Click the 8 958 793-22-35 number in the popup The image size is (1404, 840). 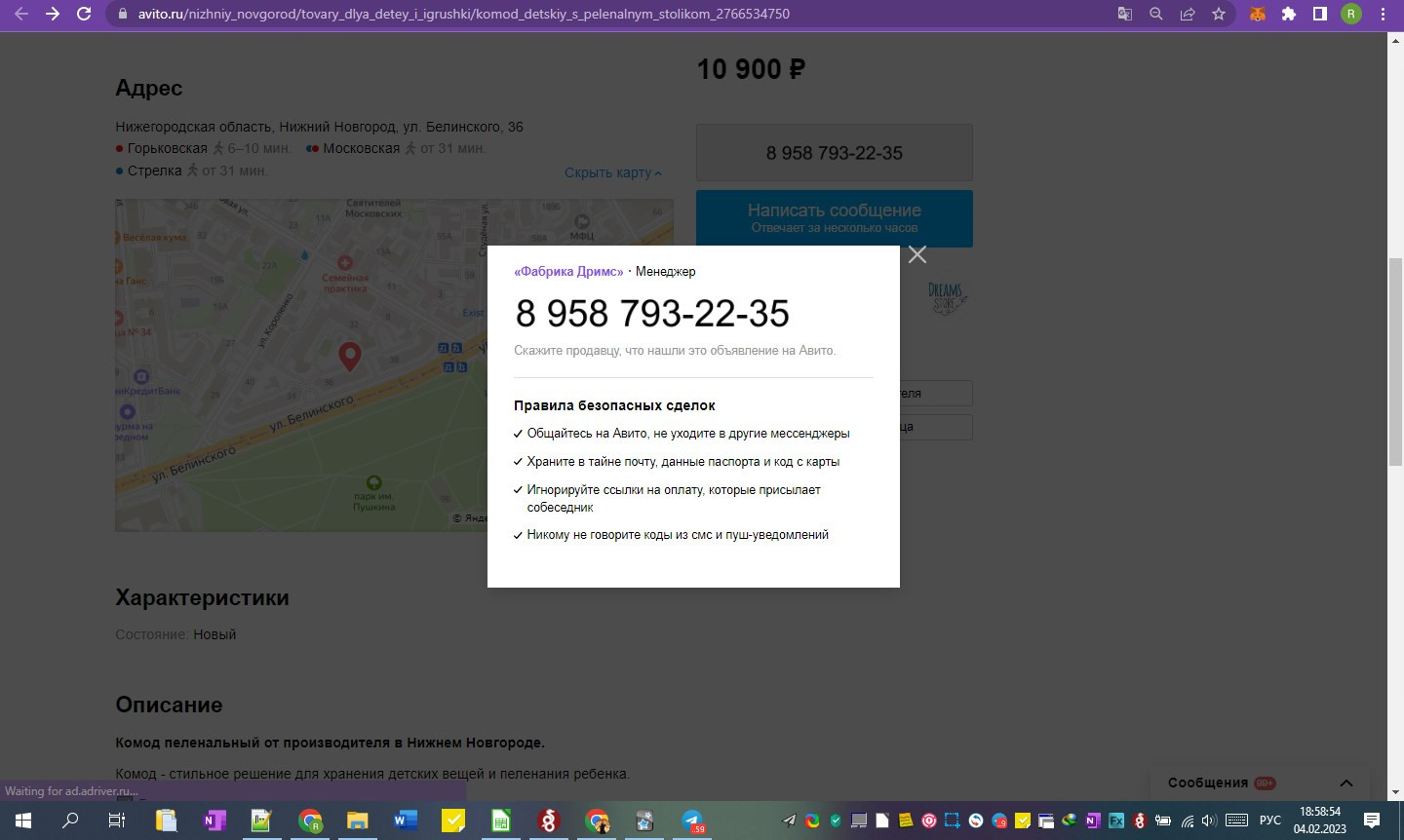652,314
